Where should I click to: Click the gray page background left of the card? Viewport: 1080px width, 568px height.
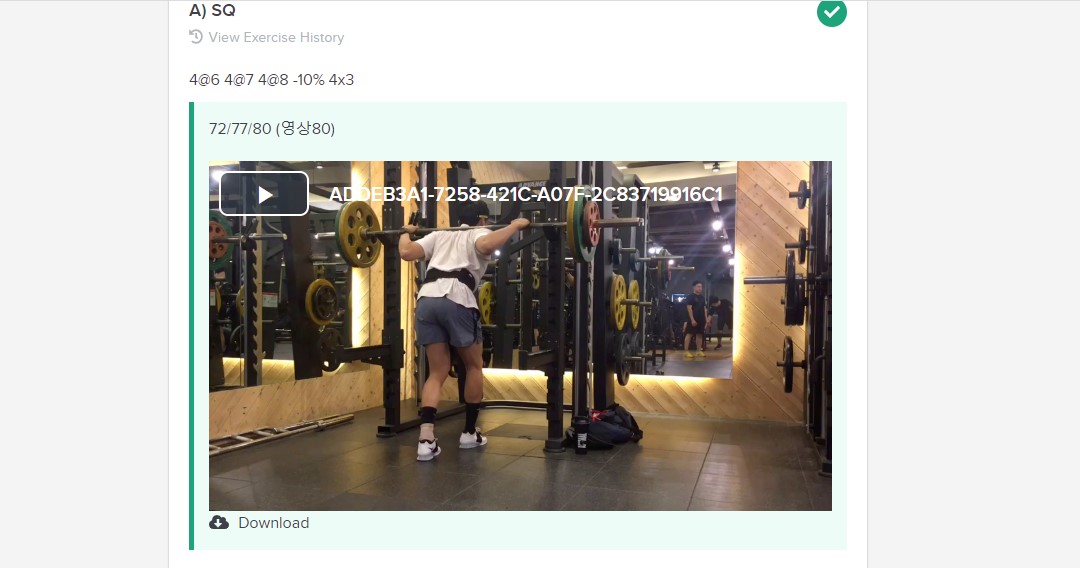(84, 284)
